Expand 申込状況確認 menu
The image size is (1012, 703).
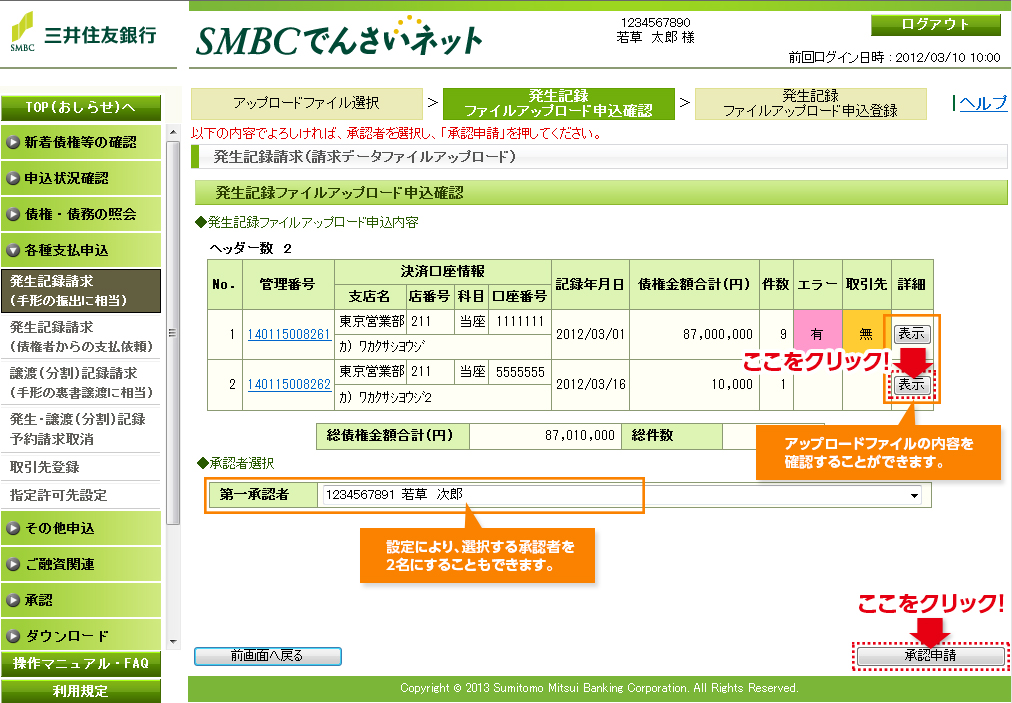click(x=81, y=178)
